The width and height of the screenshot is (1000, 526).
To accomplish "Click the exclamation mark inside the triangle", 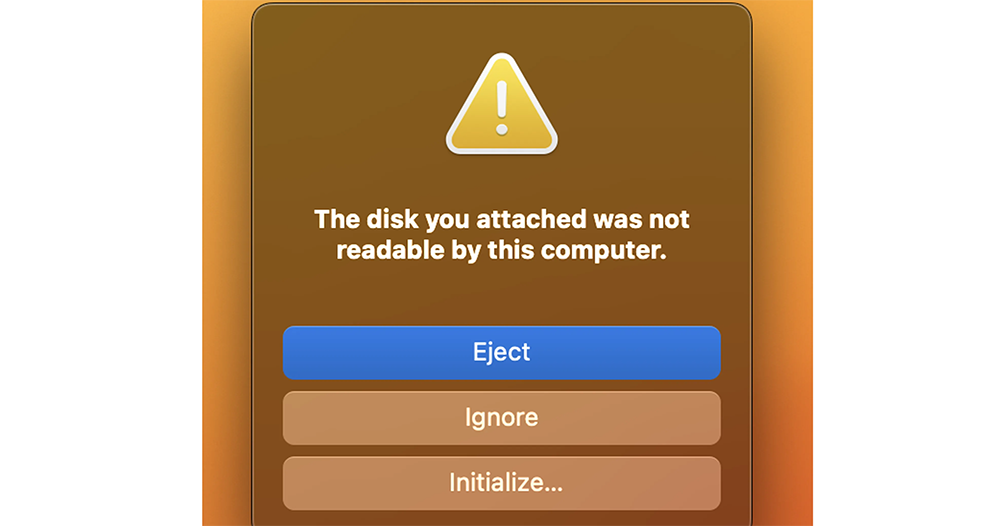I will pyautogui.click(x=502, y=107).
